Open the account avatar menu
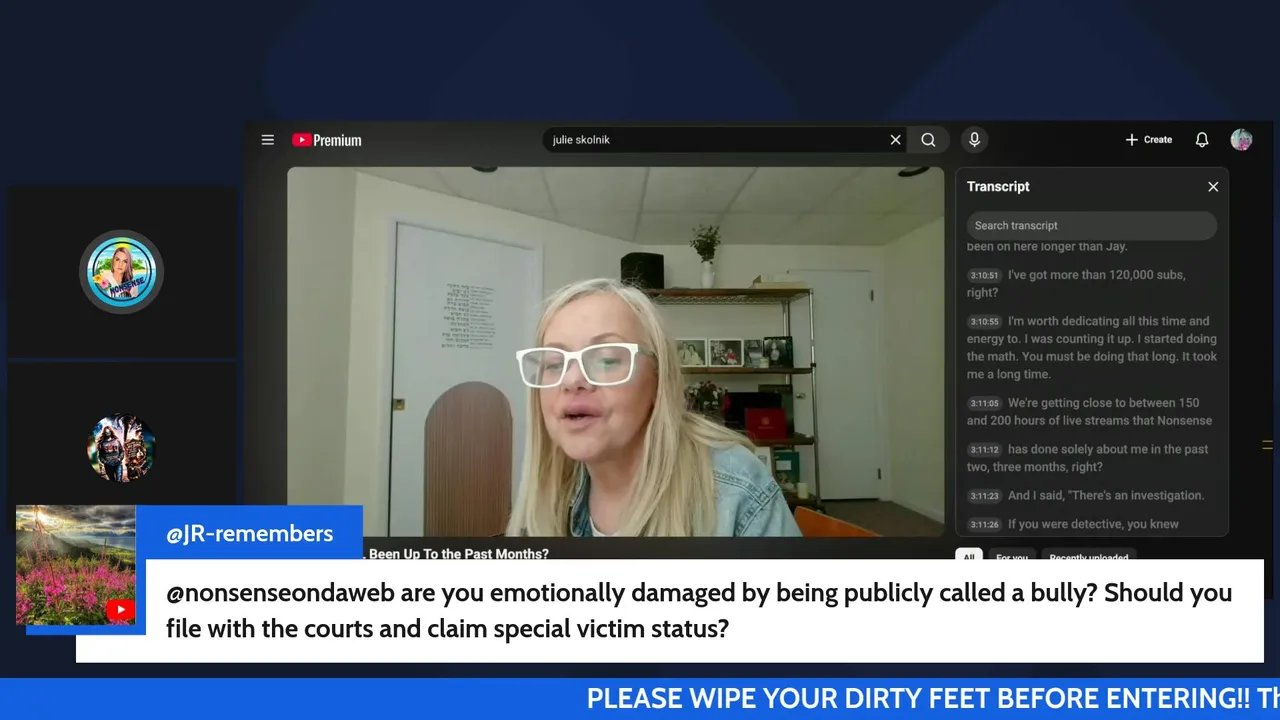Screen dimensions: 1280x720 click(1241, 140)
